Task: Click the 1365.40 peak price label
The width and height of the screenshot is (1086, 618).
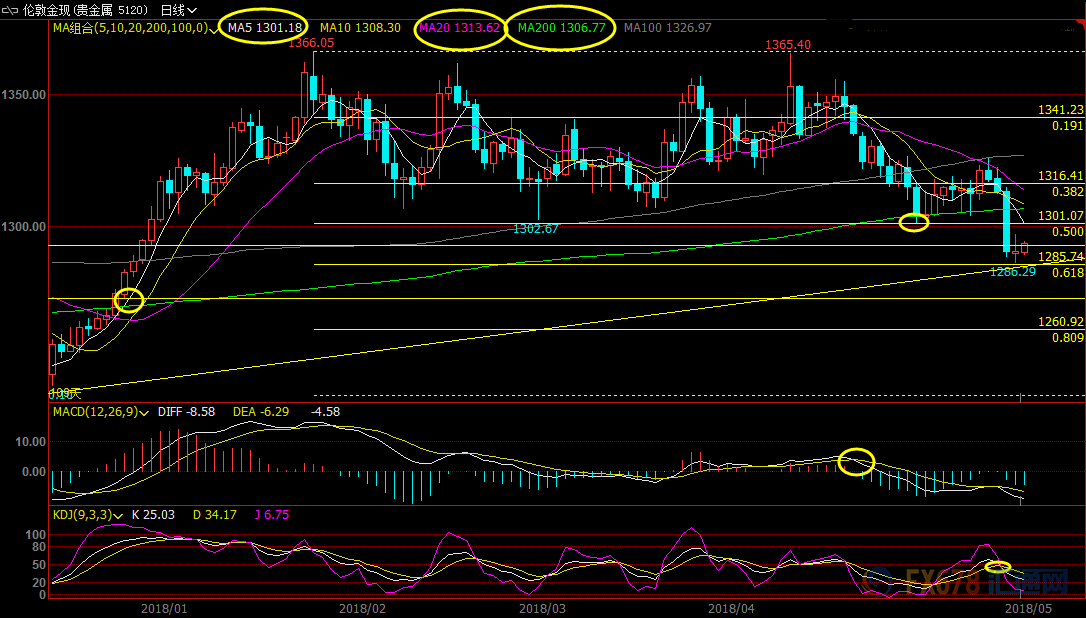Action: 788,45
